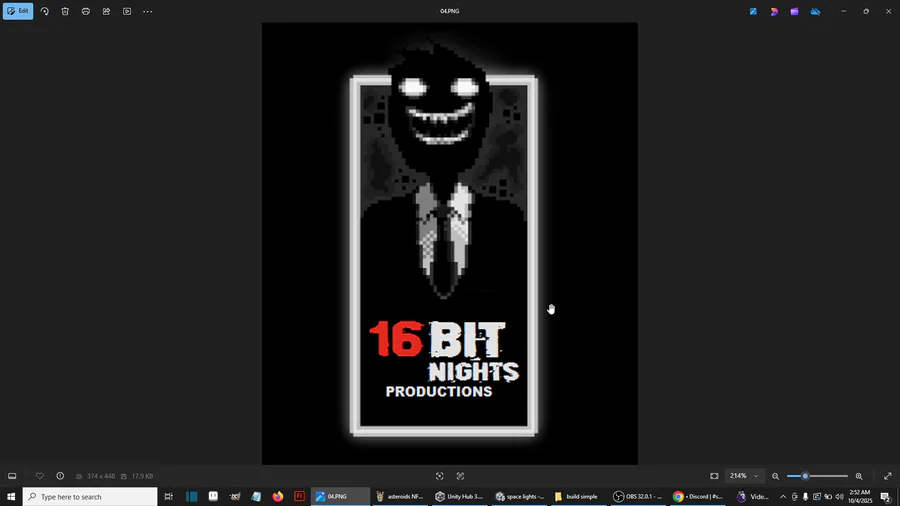This screenshot has height=506, width=900.
Task: Click the visual search icon at the bottom center
Action: point(460,476)
